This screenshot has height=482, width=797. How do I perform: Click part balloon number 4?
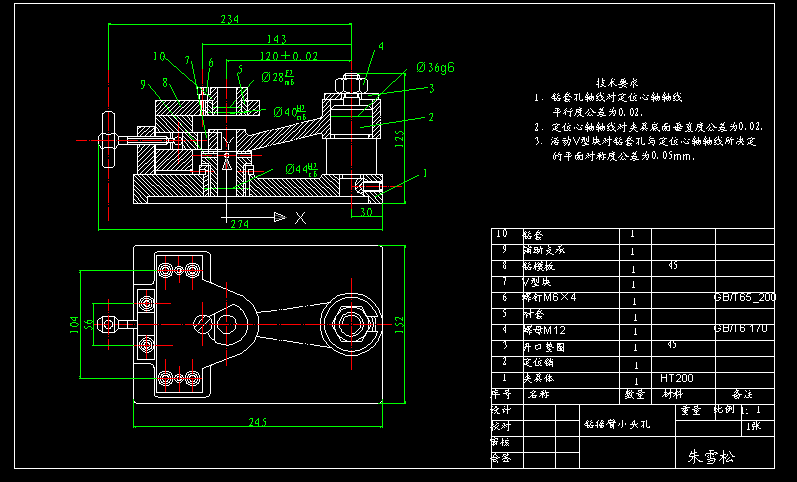[381, 47]
